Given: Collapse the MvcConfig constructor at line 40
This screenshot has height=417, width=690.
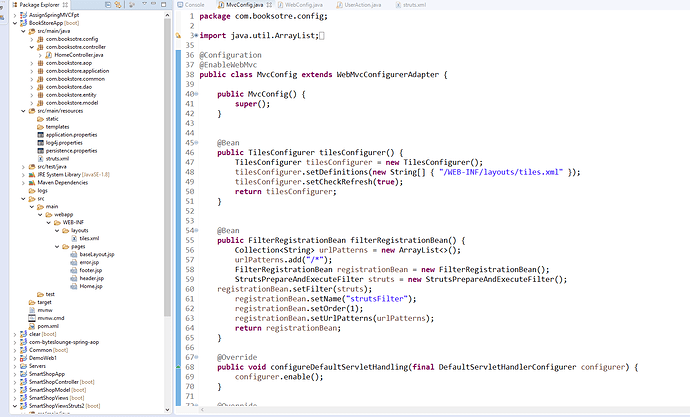Looking at the screenshot, I should (x=195, y=94).
